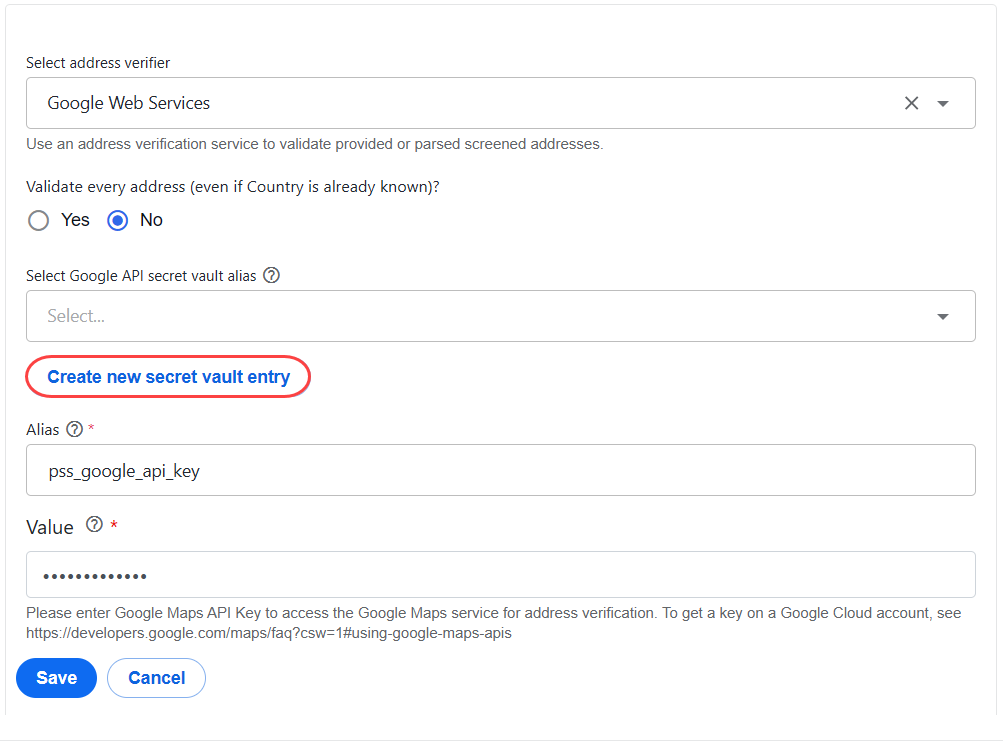Expand address verifier dropdown arrow
This screenshot has height=747, width=1003.
[943, 104]
